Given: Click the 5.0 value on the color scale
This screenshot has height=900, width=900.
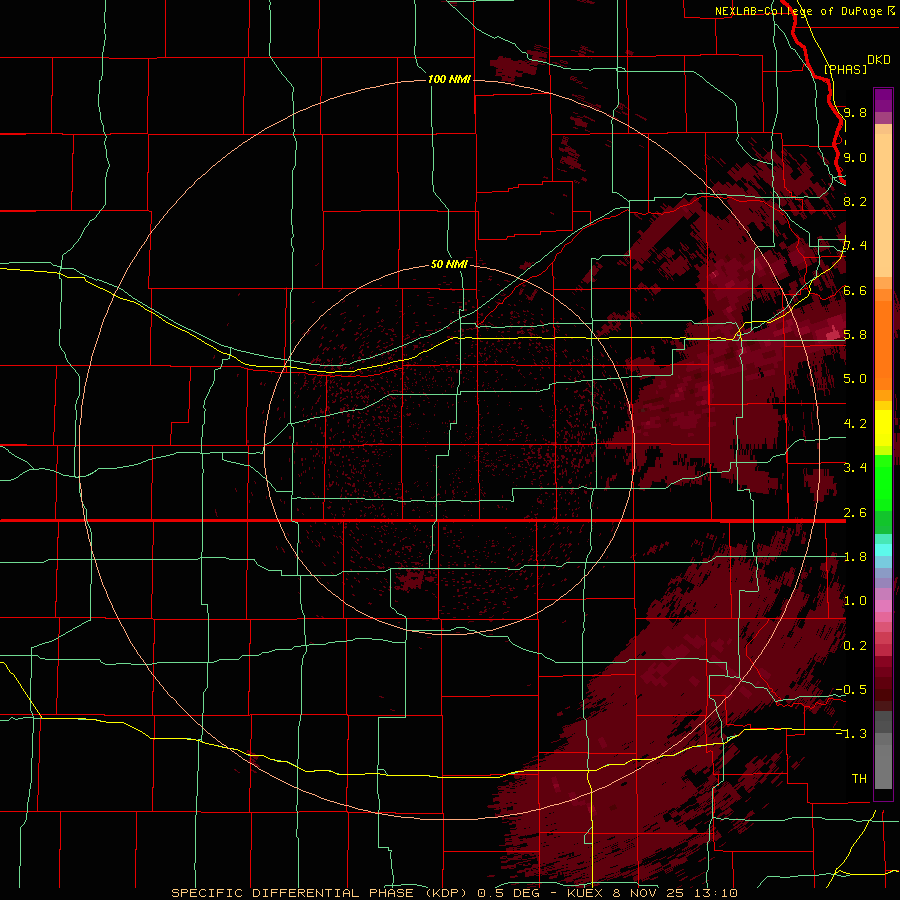Looking at the screenshot, I should click(x=855, y=379).
